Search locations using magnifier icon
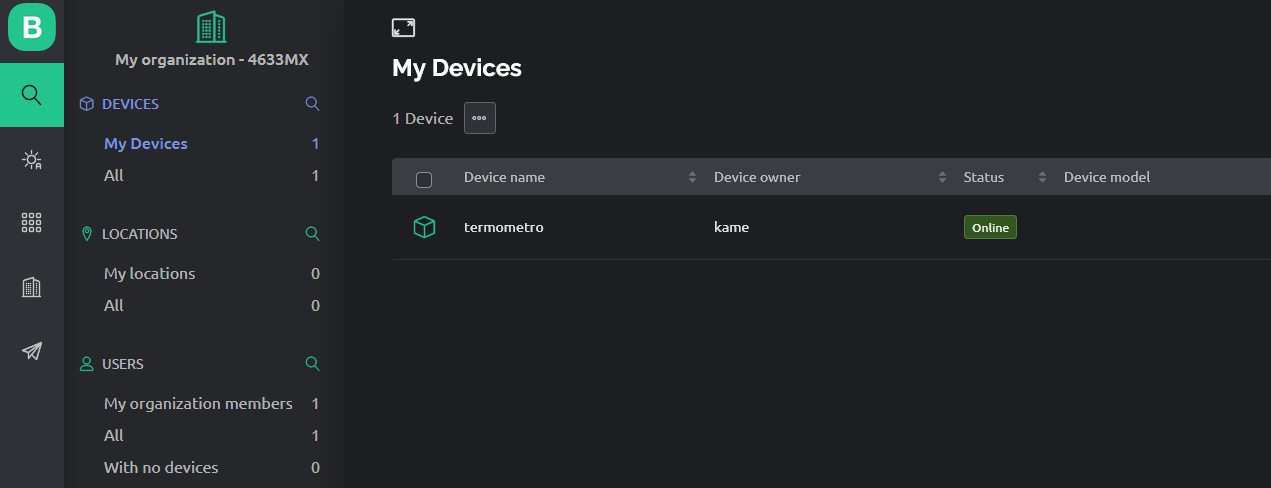 pos(312,234)
